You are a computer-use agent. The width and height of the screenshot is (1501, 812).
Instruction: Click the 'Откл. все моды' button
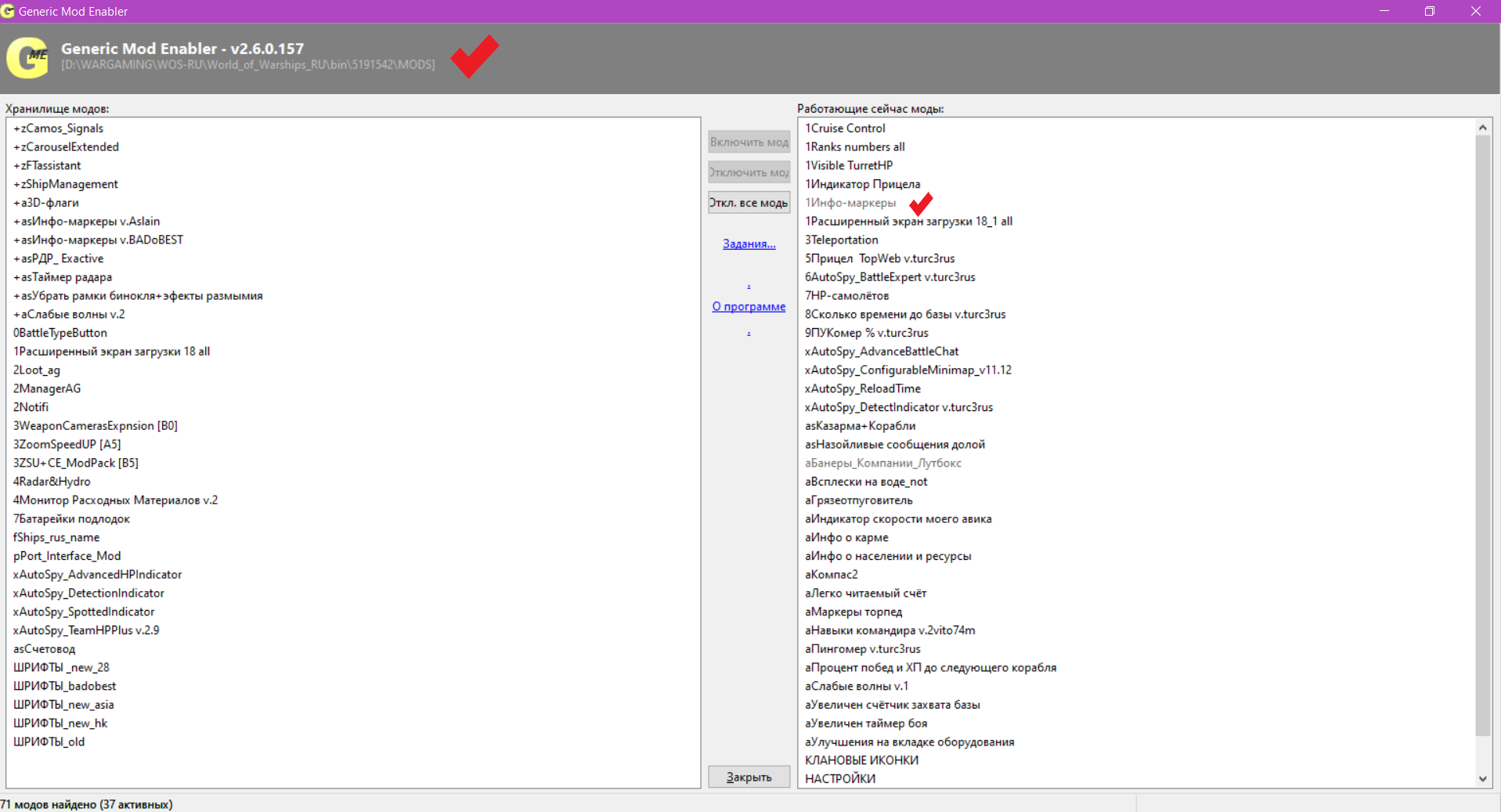[749, 203]
